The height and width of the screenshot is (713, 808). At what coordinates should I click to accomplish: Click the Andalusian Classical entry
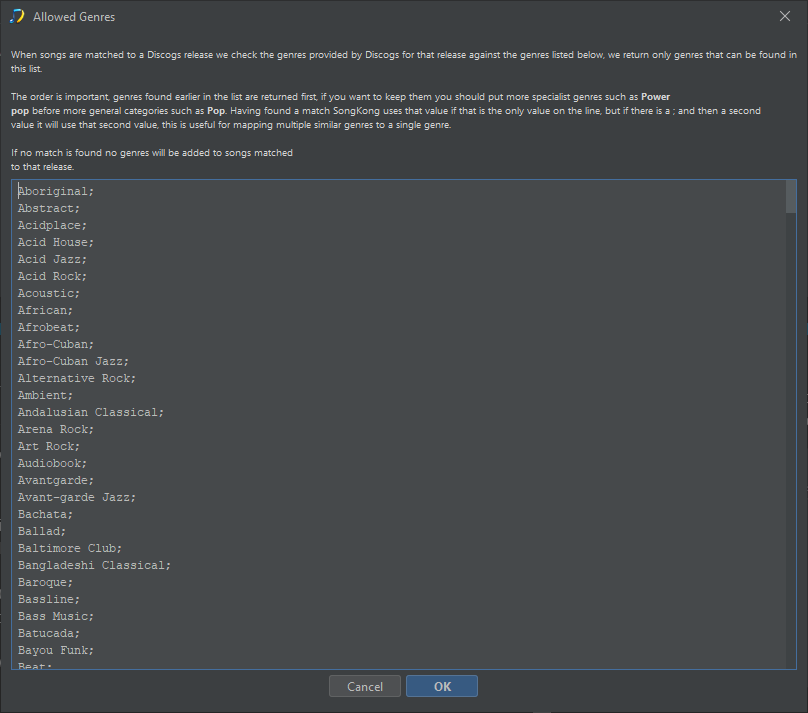click(91, 412)
